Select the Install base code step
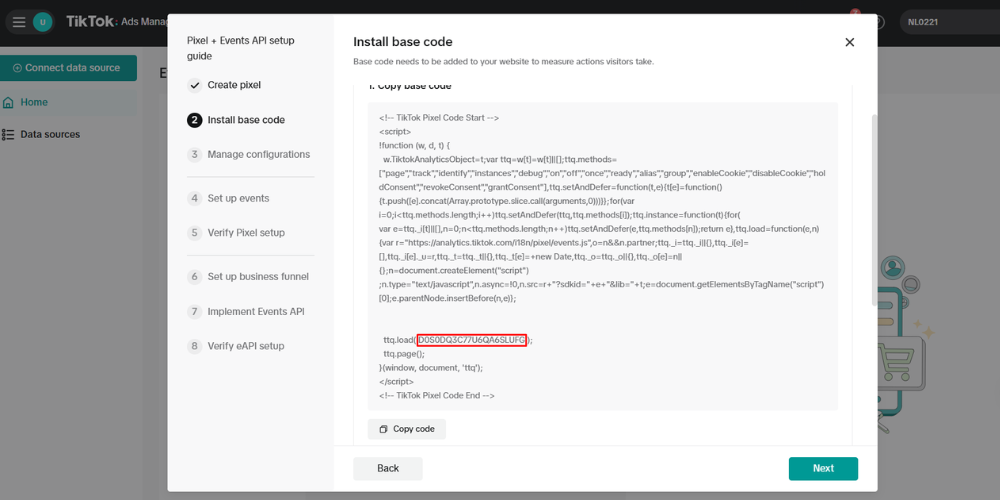The image size is (1000, 500). pyautogui.click(x=246, y=120)
